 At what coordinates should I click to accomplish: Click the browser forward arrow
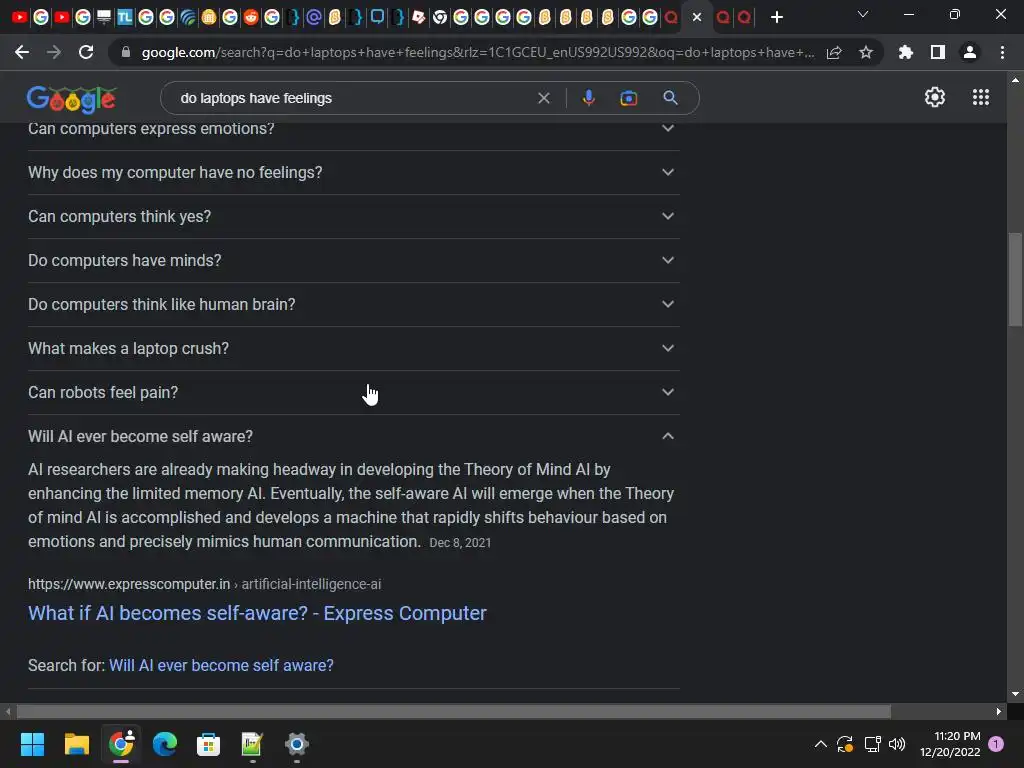click(54, 52)
